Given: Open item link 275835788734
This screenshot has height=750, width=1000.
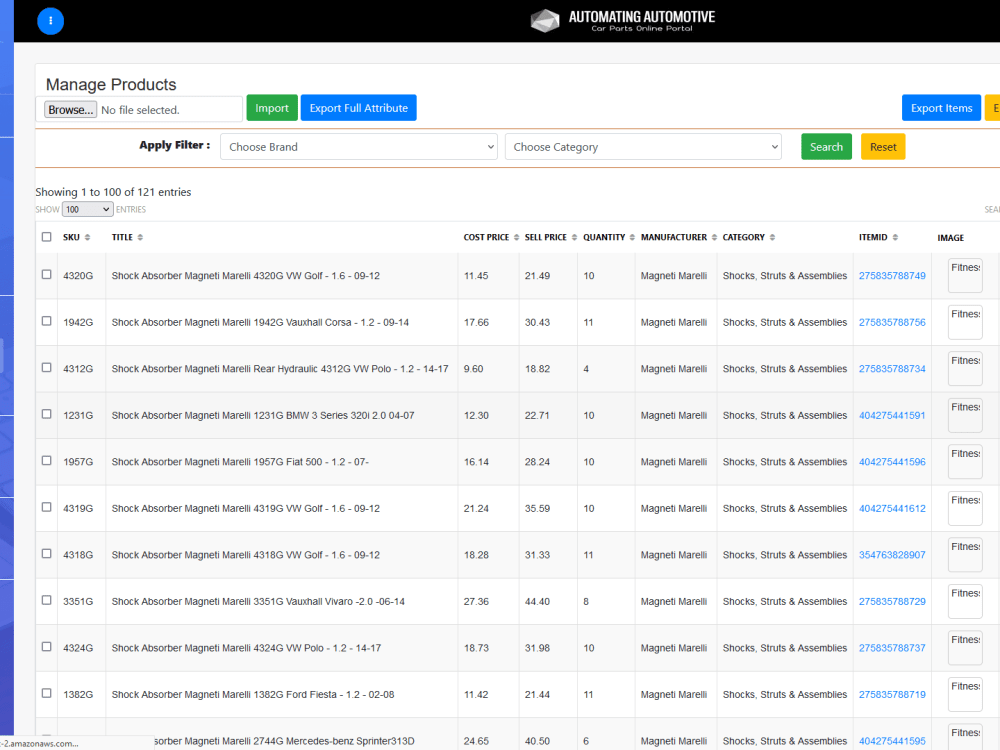Looking at the screenshot, I should (892, 369).
